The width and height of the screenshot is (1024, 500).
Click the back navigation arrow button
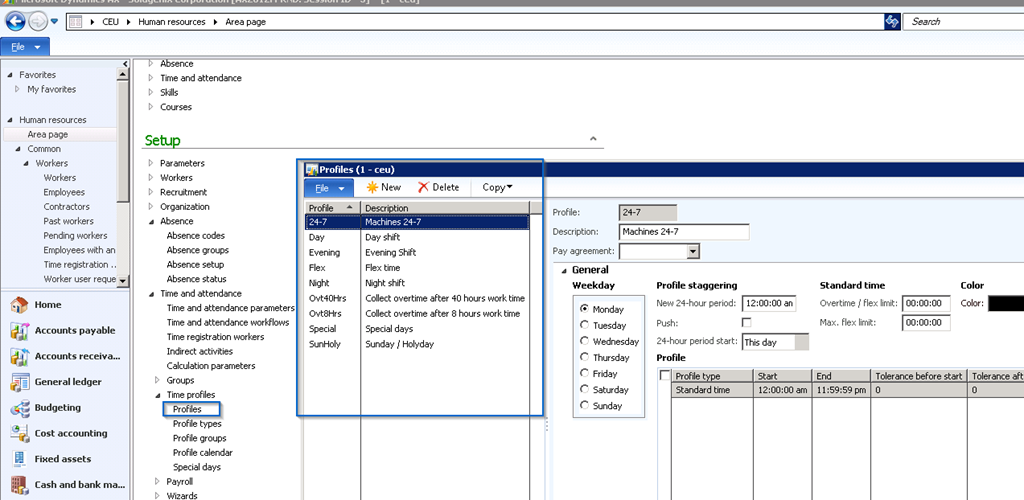pyautogui.click(x=14, y=21)
